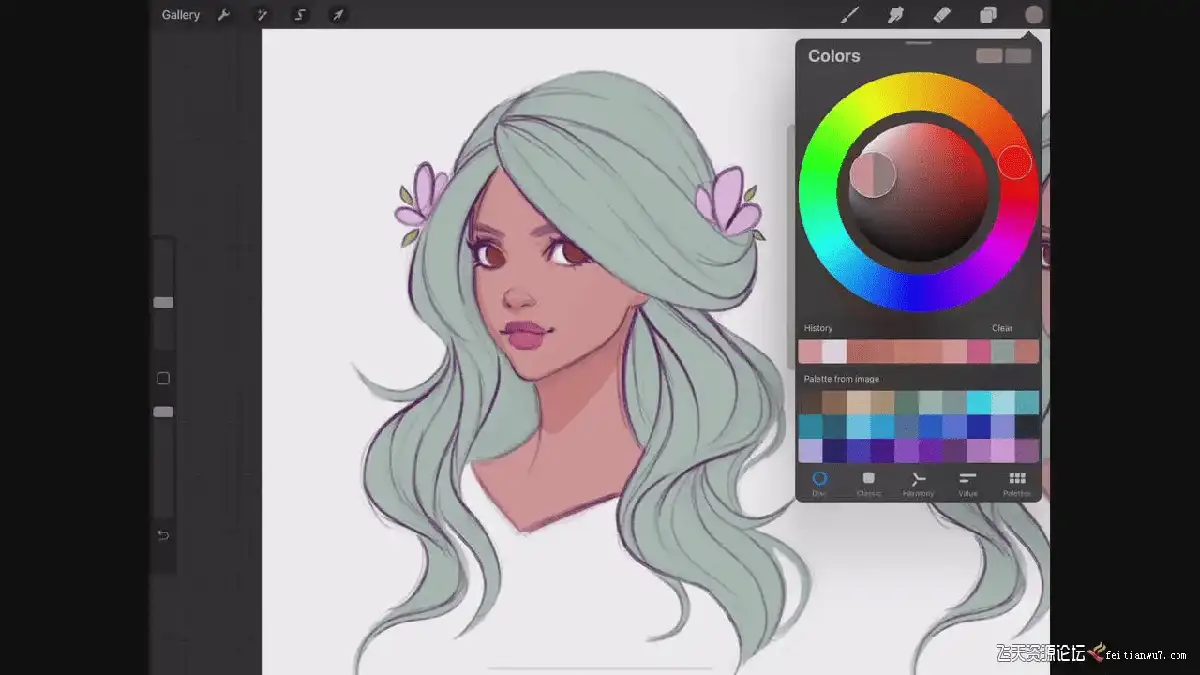The height and width of the screenshot is (675, 1200).
Task: Pick the grey-green swatch in History row
Action: 1003,352
